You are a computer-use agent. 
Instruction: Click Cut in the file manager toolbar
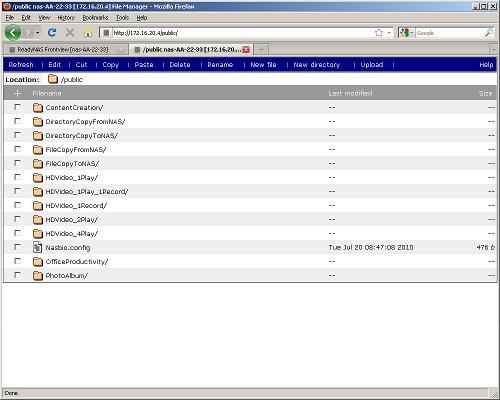(82, 65)
